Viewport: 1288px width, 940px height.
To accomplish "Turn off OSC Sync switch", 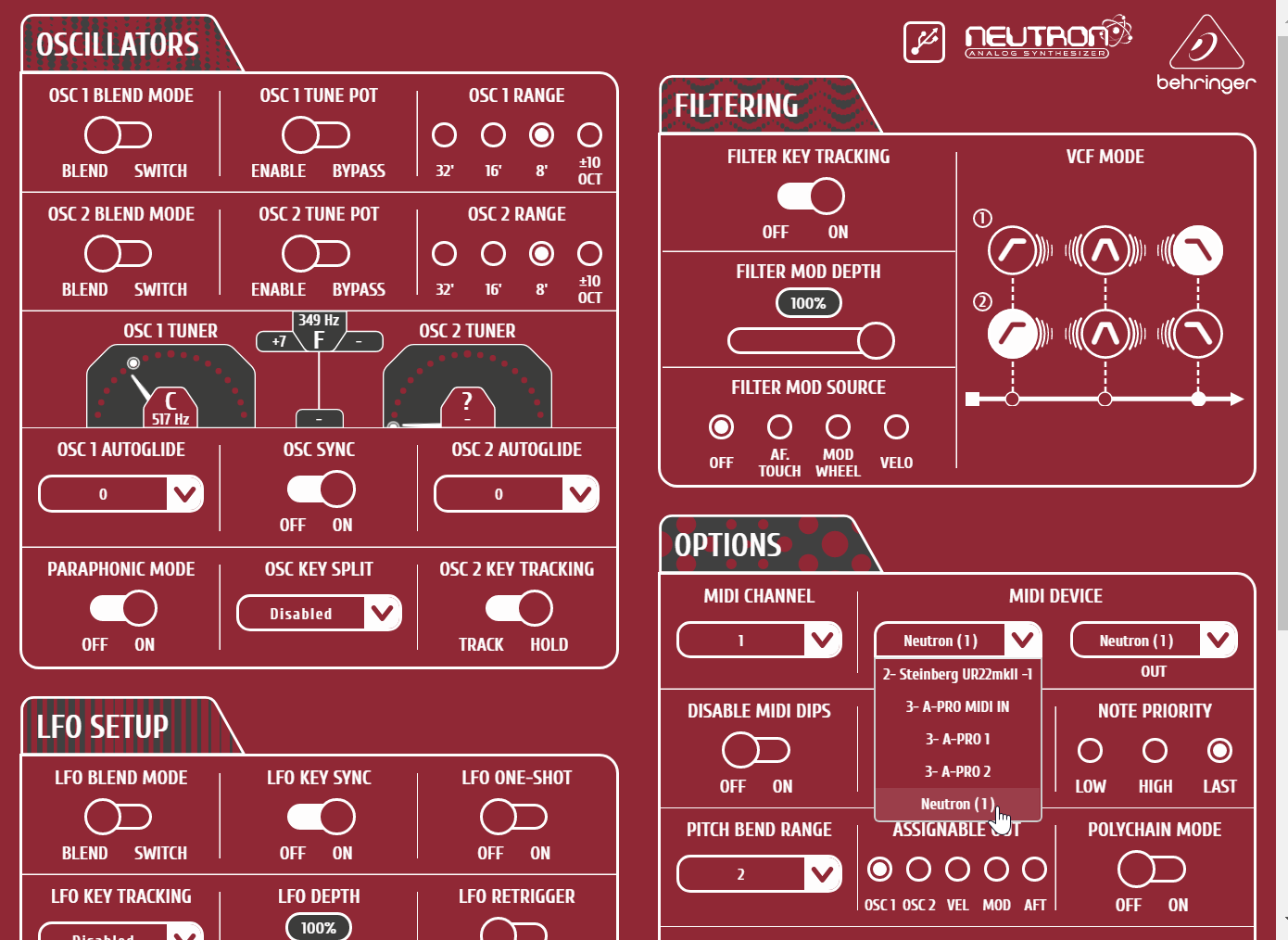I will (321, 489).
